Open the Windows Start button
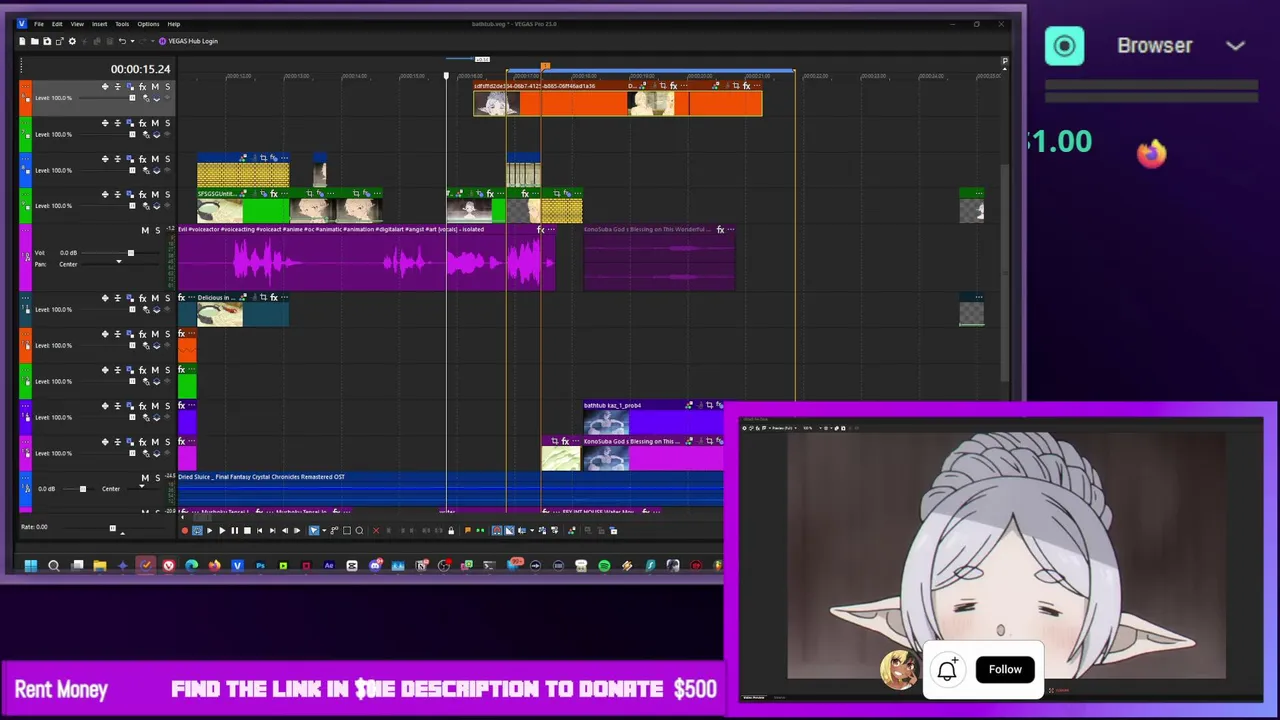The width and height of the screenshot is (1280, 720). (x=31, y=565)
